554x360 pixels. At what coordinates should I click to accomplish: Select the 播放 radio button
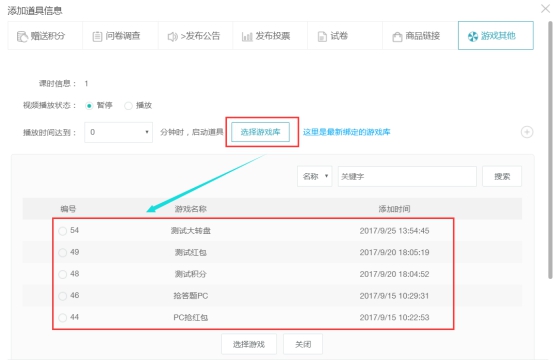pos(128,106)
